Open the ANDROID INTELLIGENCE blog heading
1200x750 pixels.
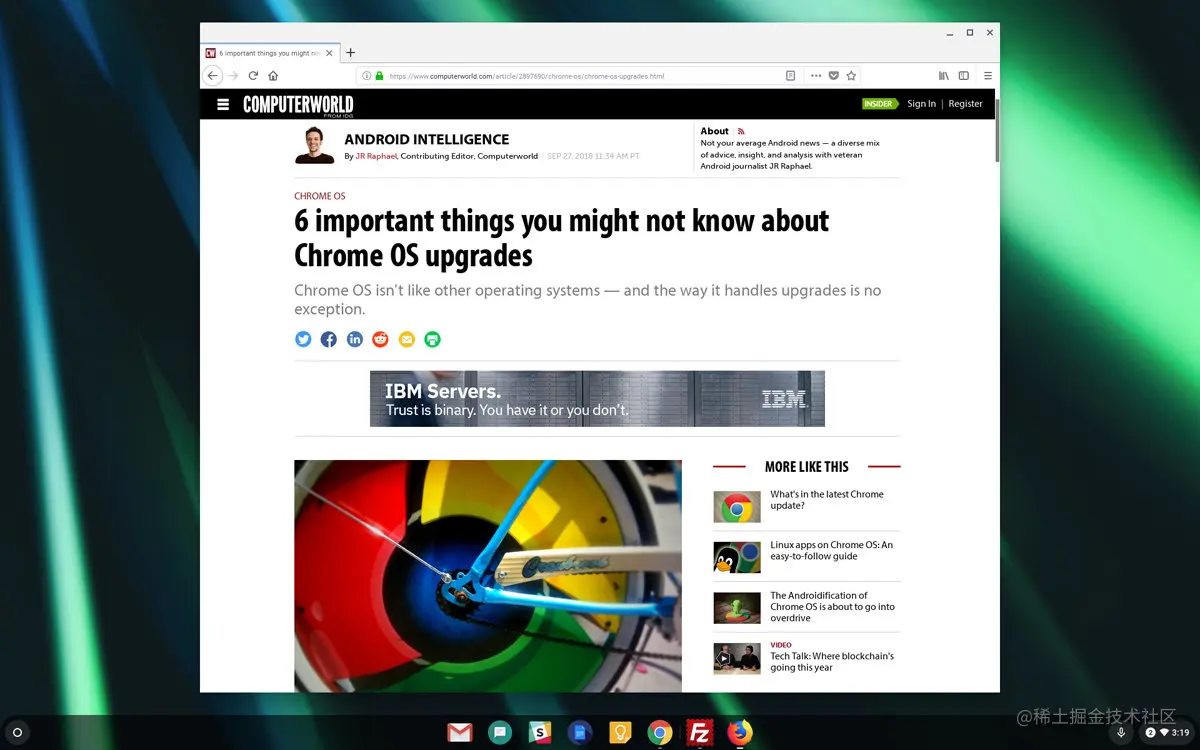click(427, 139)
